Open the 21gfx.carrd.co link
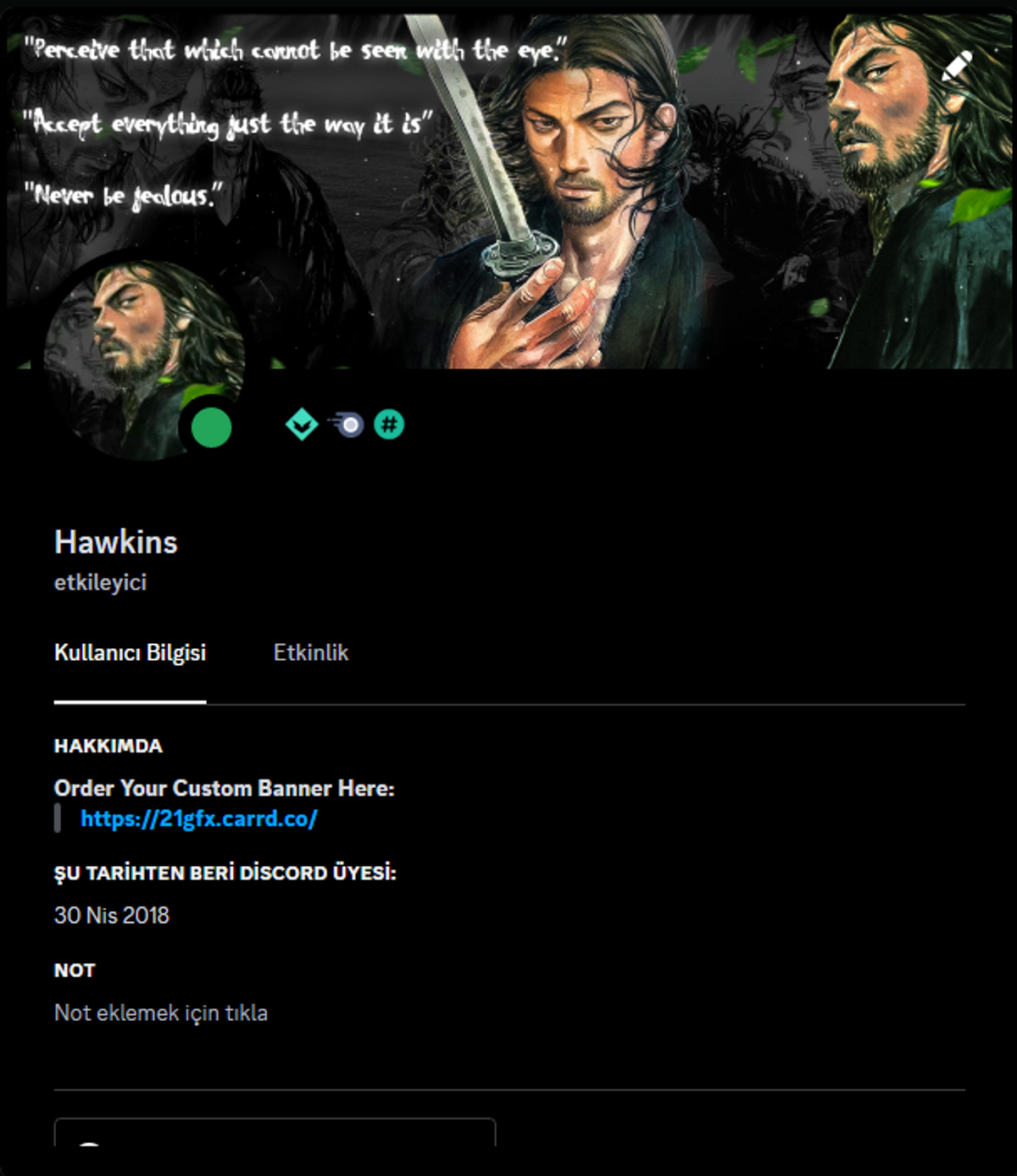This screenshot has height=1176, width=1017. point(199,818)
